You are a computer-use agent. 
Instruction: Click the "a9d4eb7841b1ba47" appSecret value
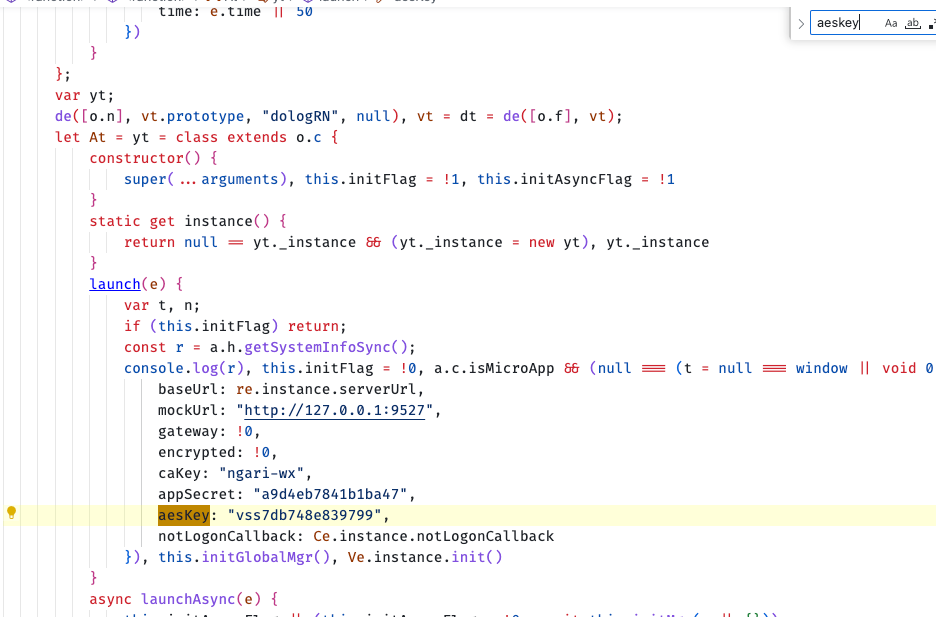[323, 494]
